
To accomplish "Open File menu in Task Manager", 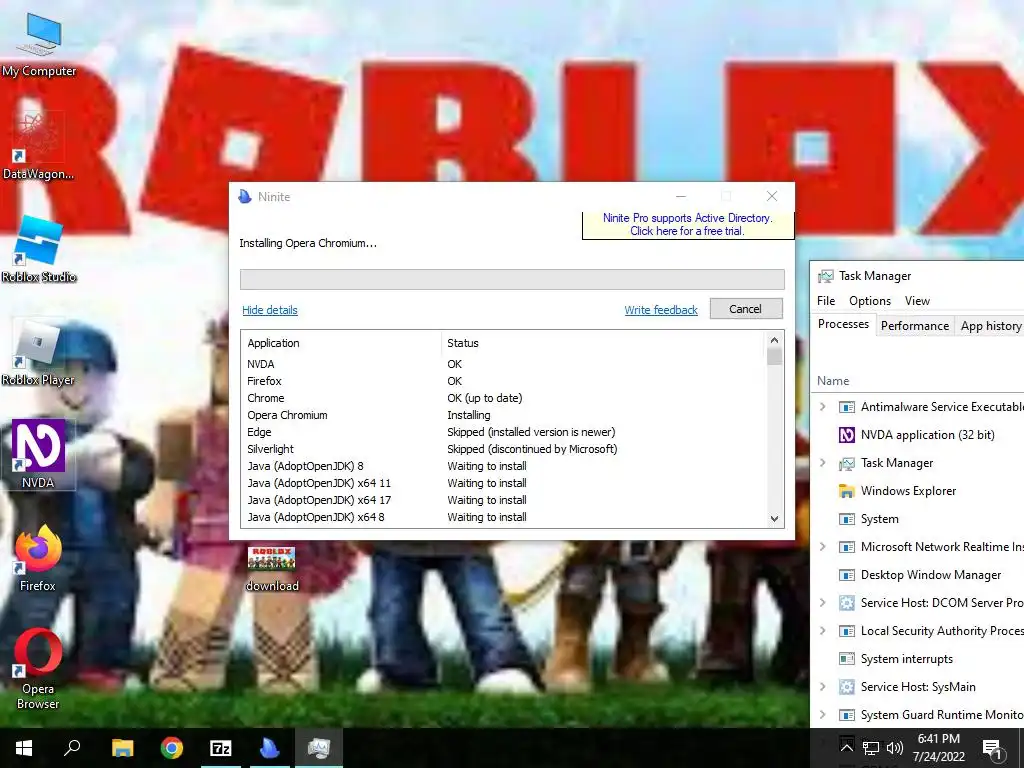I will point(826,300).
